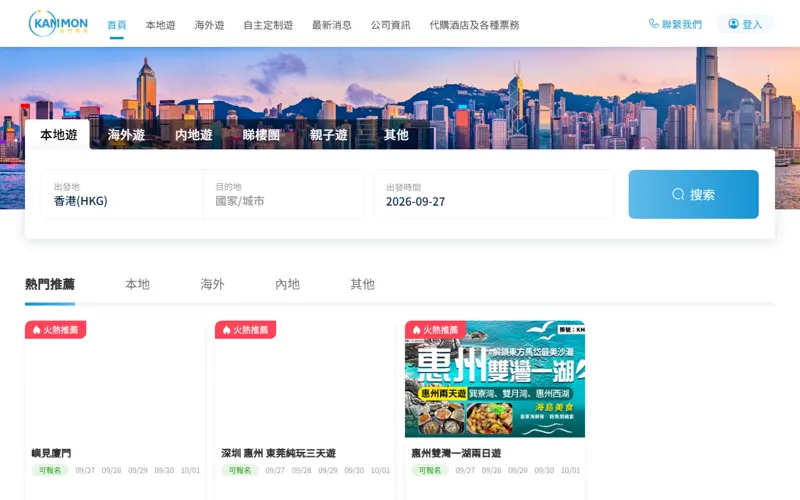Select the 內地 recommendations tab
800x500 pixels.
(287, 284)
